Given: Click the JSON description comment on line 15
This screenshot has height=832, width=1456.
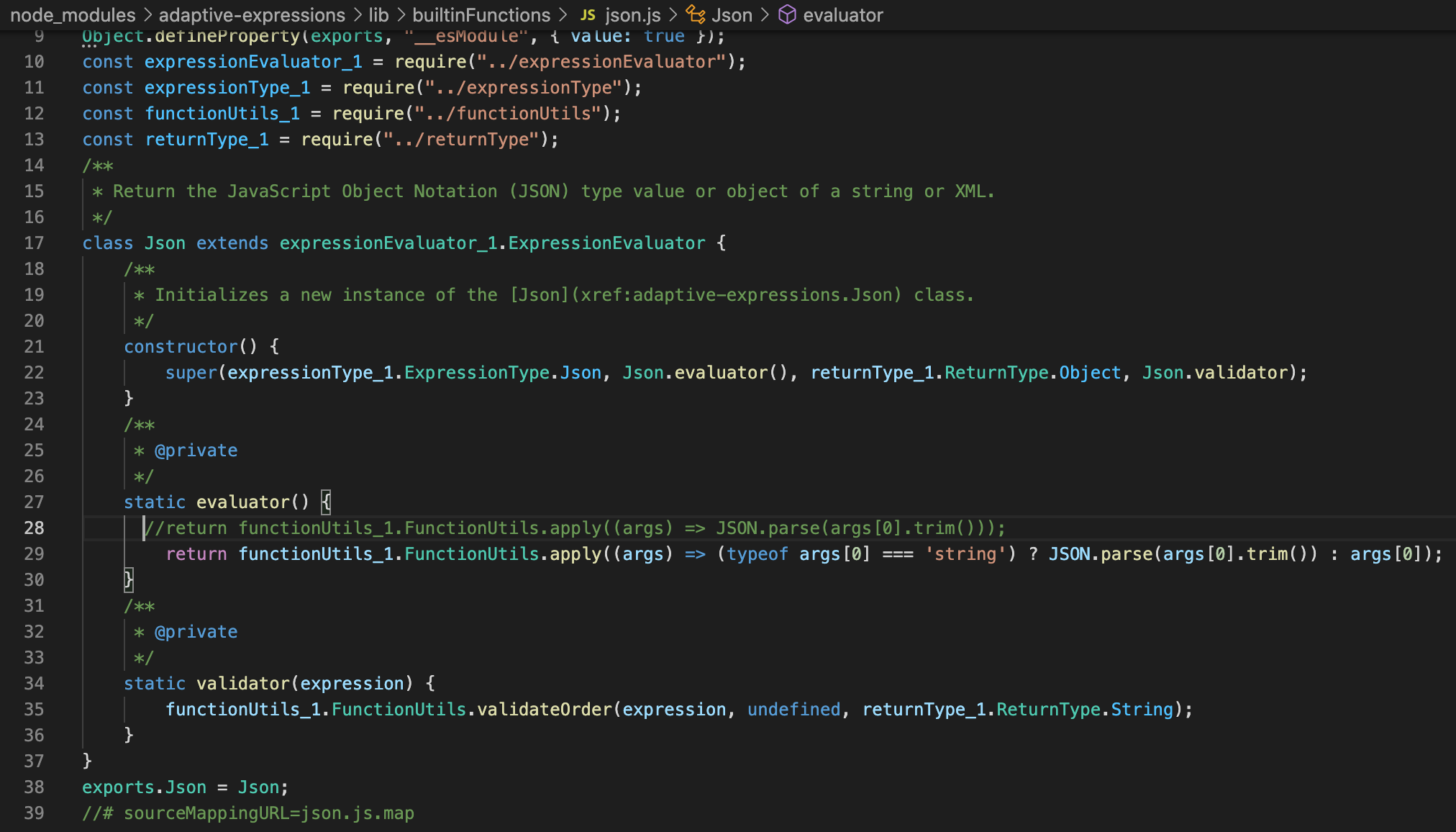Looking at the screenshot, I should (543, 191).
